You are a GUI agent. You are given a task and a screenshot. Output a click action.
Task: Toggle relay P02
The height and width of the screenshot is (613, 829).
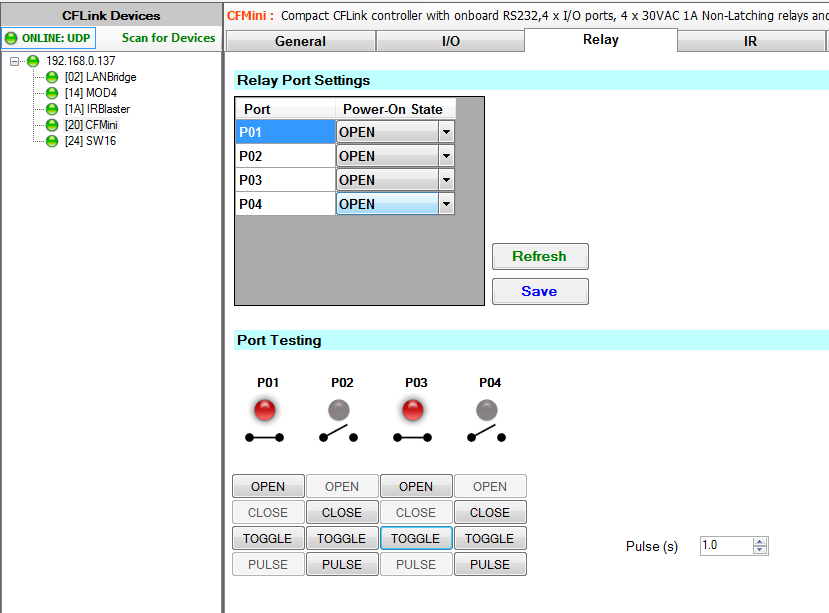343,538
